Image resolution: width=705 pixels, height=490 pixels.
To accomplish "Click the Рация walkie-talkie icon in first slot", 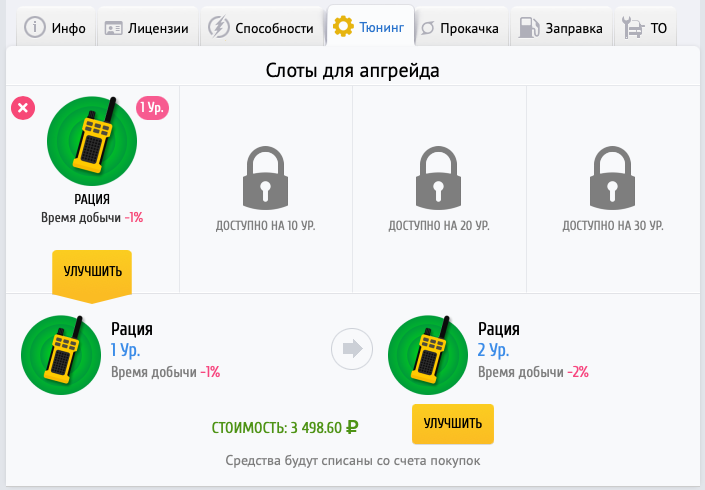I will (92, 141).
